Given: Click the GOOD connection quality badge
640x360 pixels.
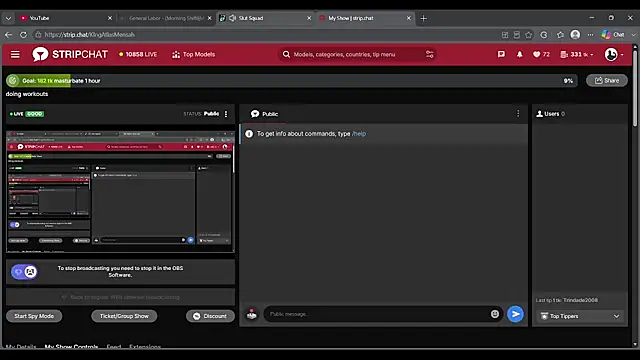Looking at the screenshot, I should tap(35, 114).
